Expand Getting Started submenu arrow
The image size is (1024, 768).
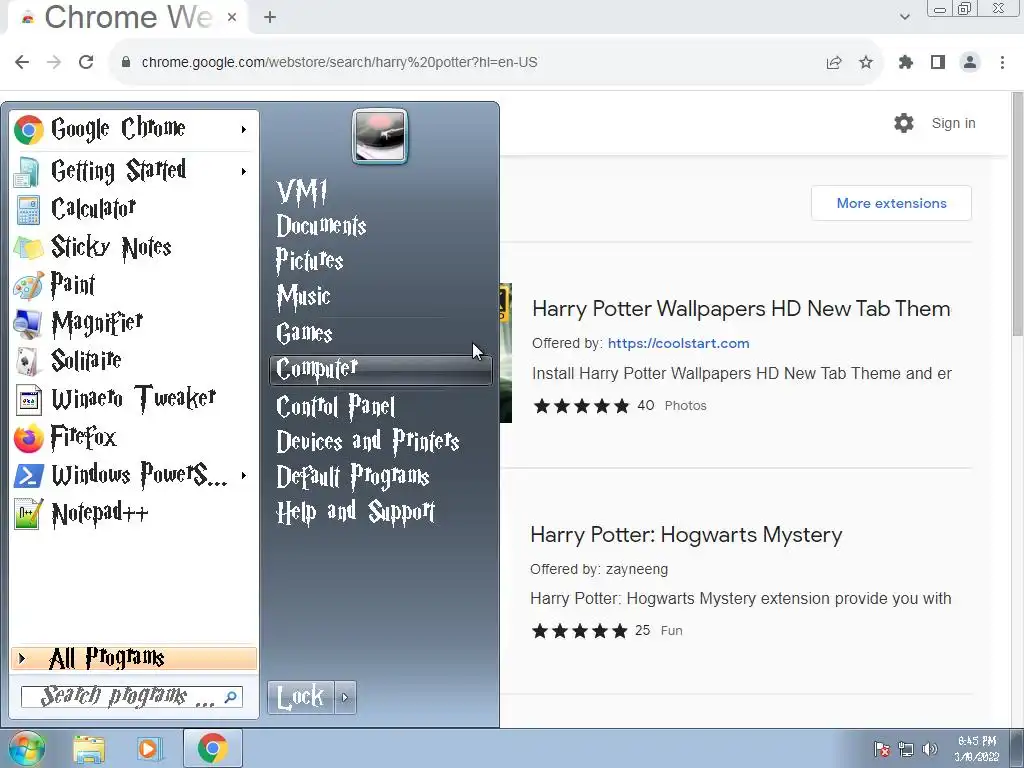click(x=244, y=171)
